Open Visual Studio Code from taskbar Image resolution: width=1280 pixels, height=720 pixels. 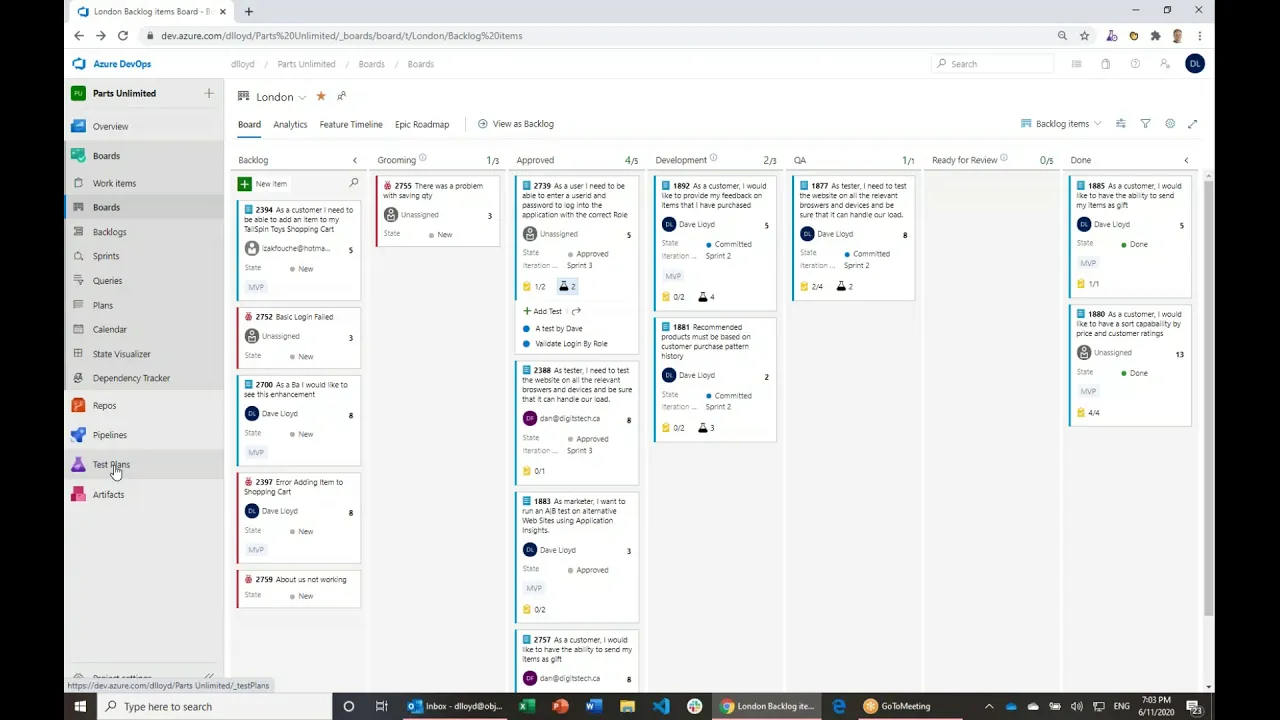[661, 706]
